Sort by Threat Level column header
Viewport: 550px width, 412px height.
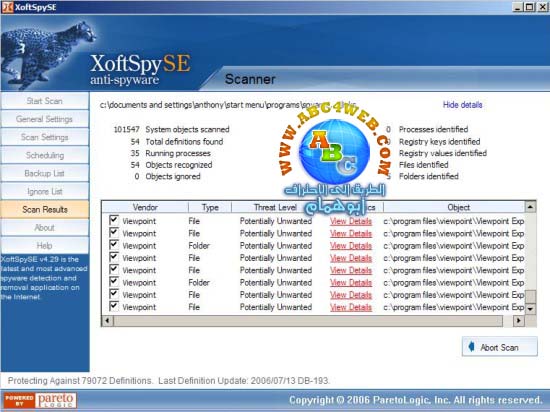point(275,207)
